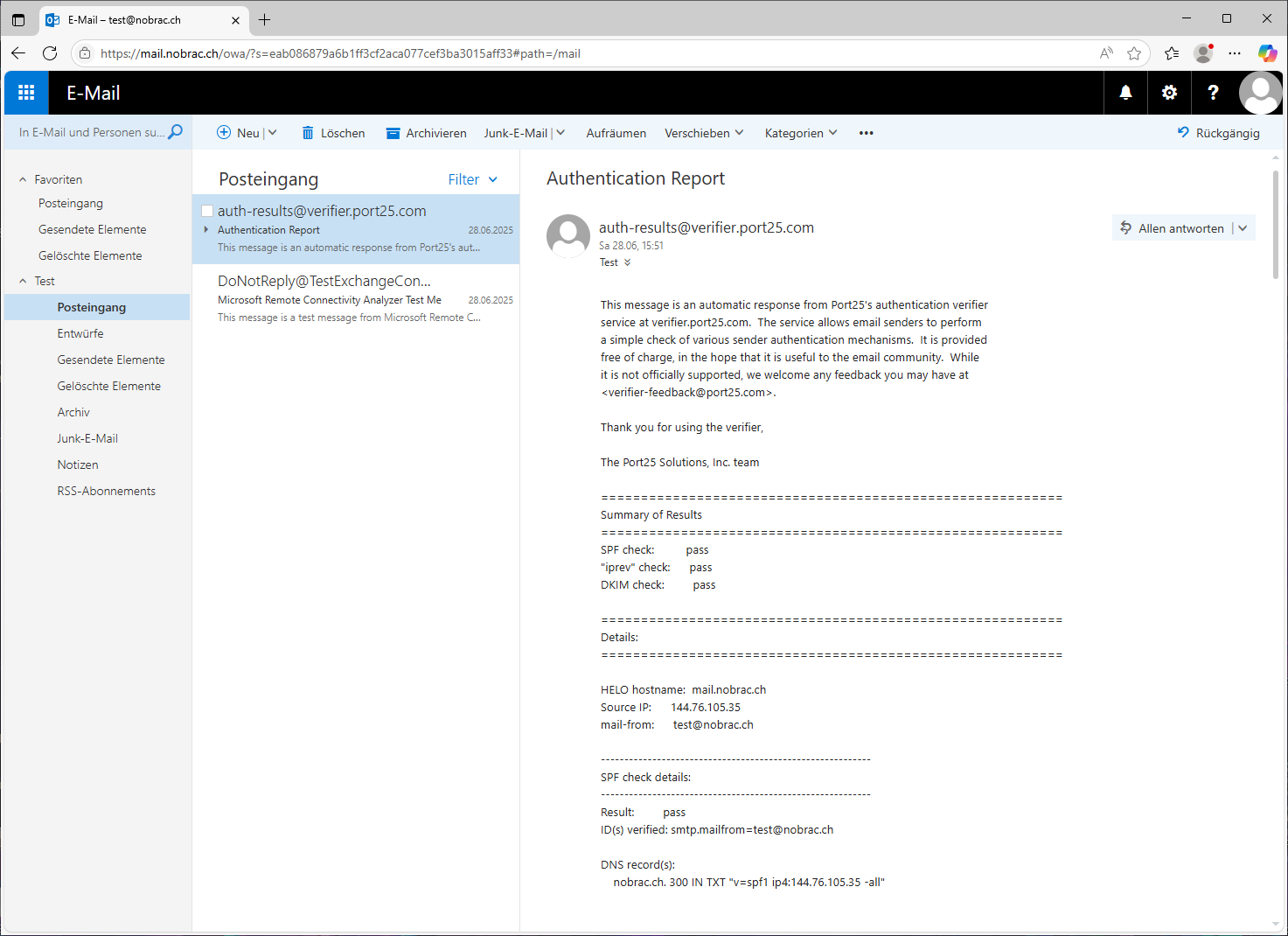Open the Filter dropdown in message list
The width and height of the screenshot is (1288, 936).
(473, 179)
